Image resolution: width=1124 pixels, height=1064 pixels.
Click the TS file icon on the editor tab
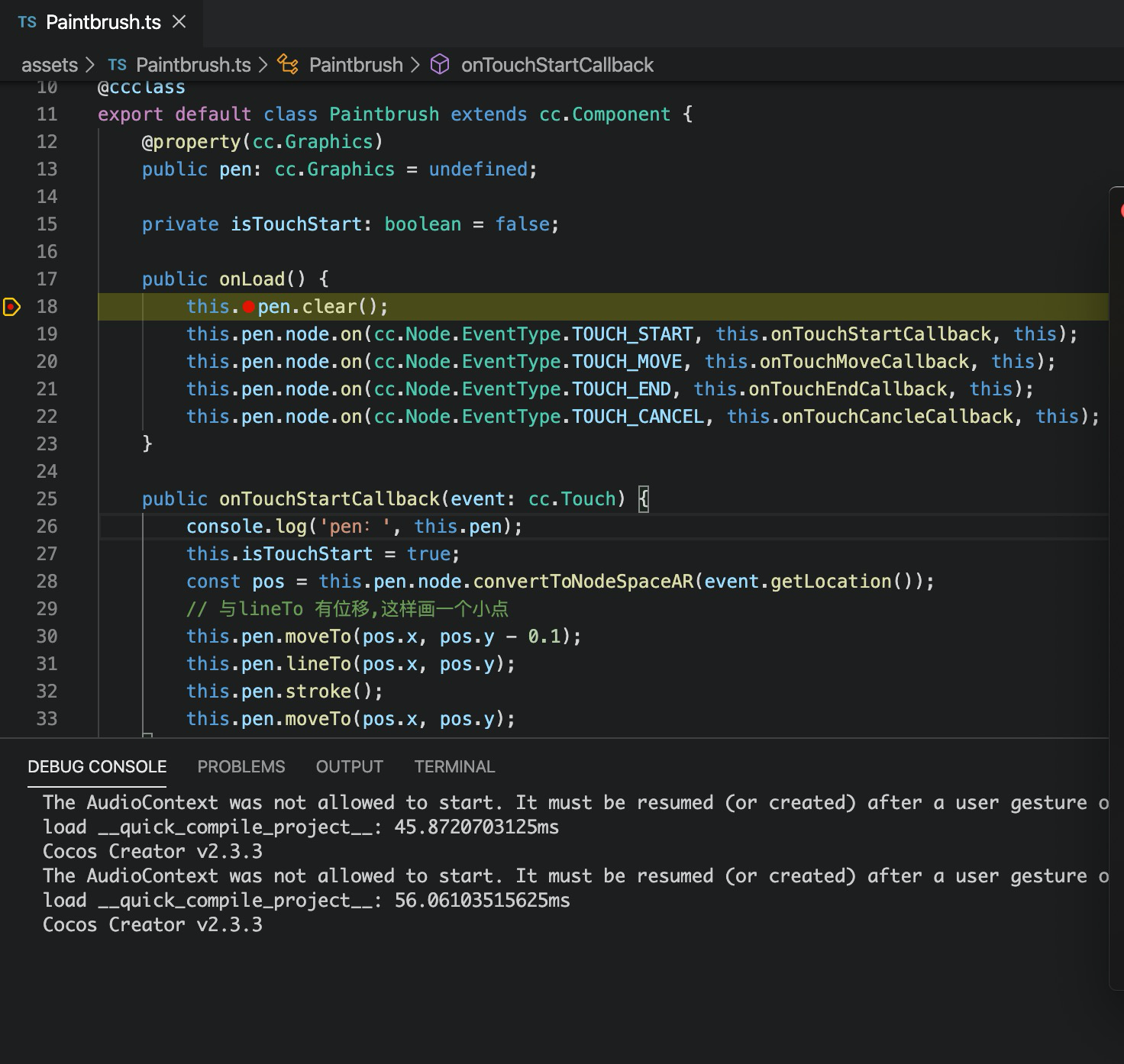(x=27, y=22)
